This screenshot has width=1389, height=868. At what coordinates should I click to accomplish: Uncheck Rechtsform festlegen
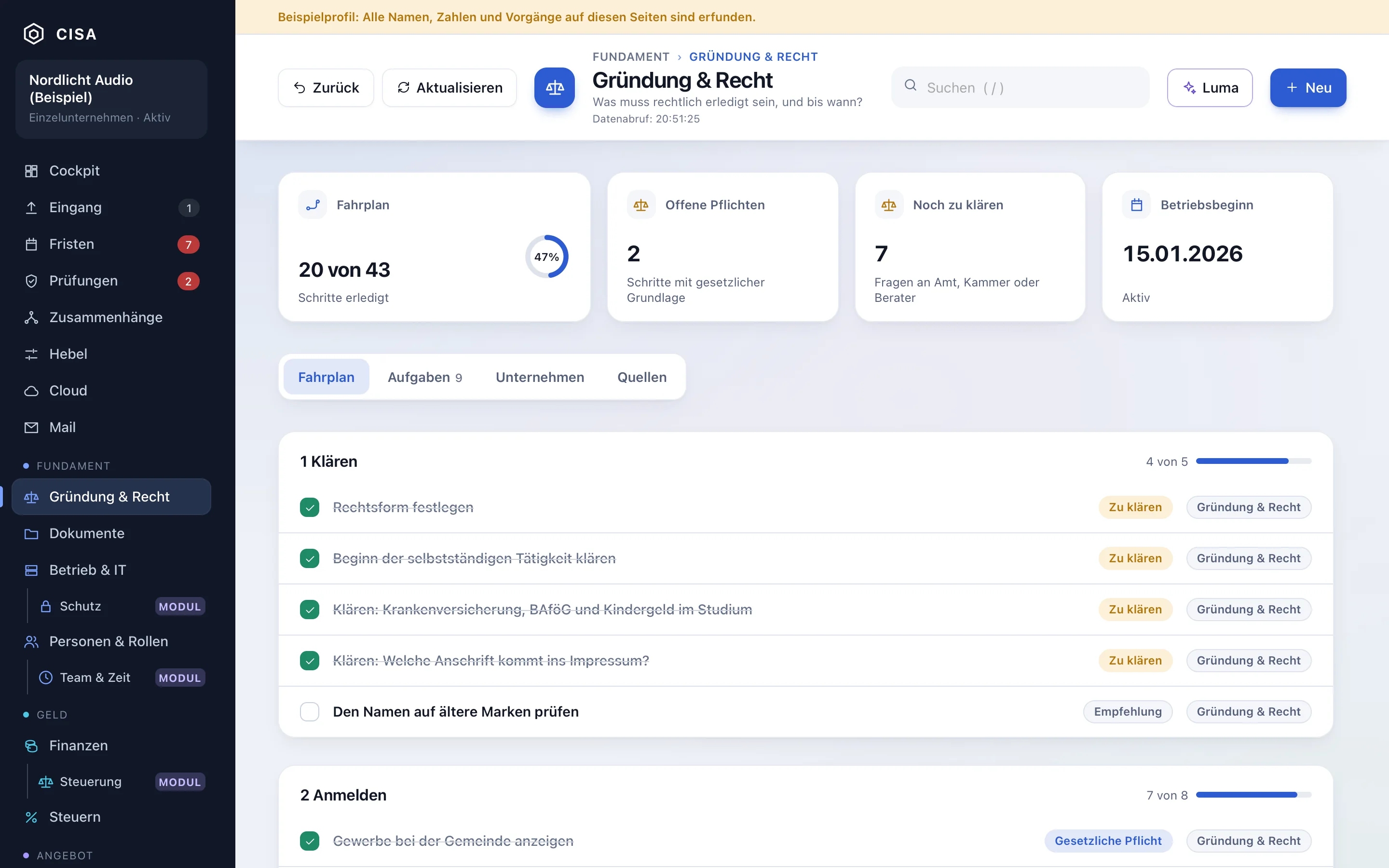309,507
